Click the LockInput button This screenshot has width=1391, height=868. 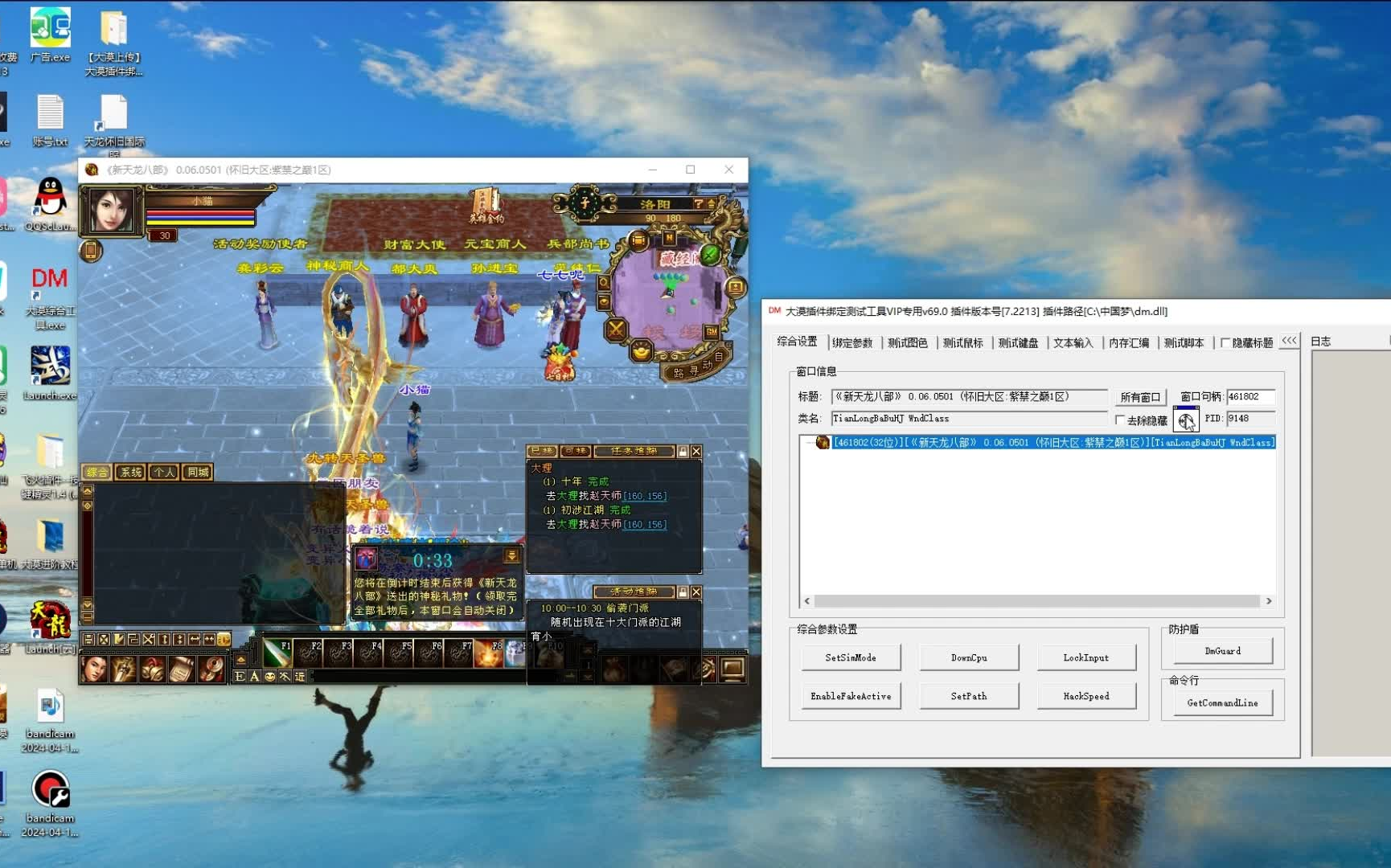[x=1086, y=657]
